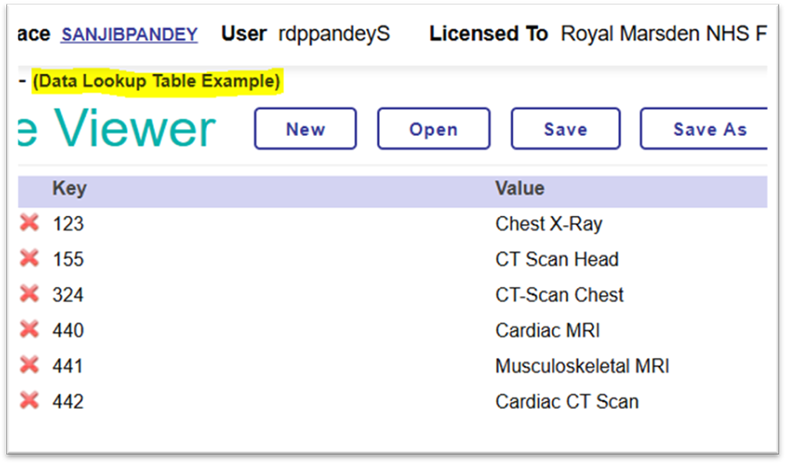Click the CT-Scan Chest value
The image size is (787, 464).
click(559, 295)
